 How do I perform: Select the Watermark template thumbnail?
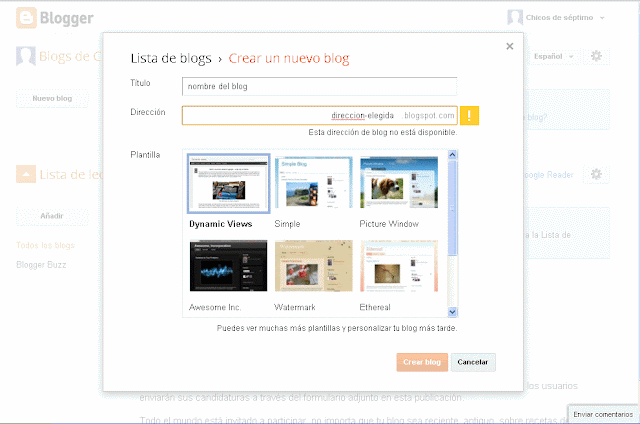click(313, 266)
